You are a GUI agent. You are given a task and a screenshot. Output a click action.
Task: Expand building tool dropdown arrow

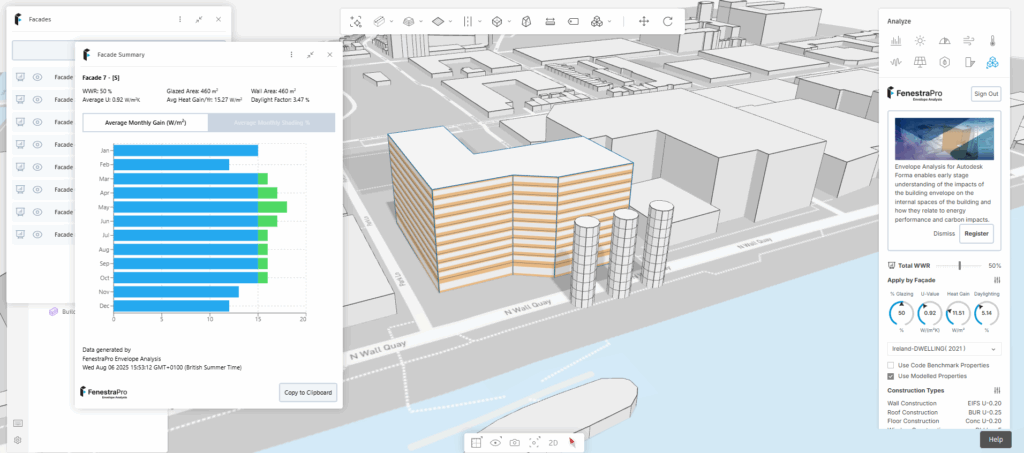click(391, 22)
